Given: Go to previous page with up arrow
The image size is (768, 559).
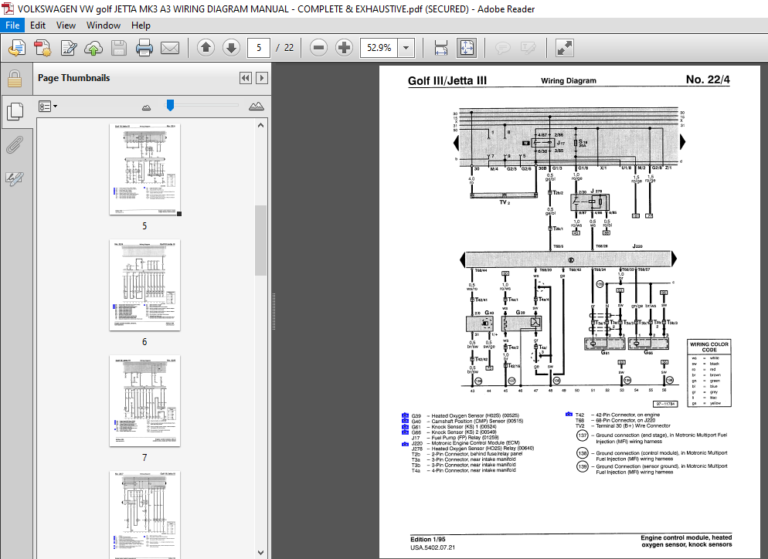Looking at the screenshot, I should click(x=206, y=48).
